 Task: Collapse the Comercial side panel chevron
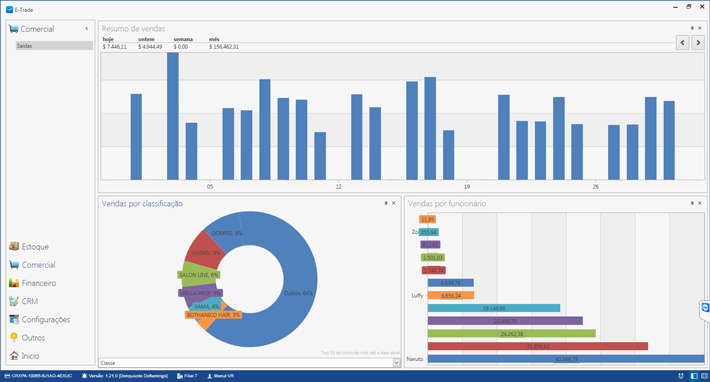tap(87, 29)
